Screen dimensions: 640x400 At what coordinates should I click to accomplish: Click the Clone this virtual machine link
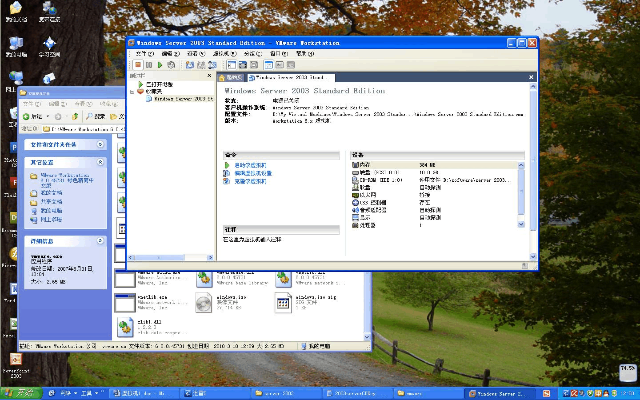point(251,181)
